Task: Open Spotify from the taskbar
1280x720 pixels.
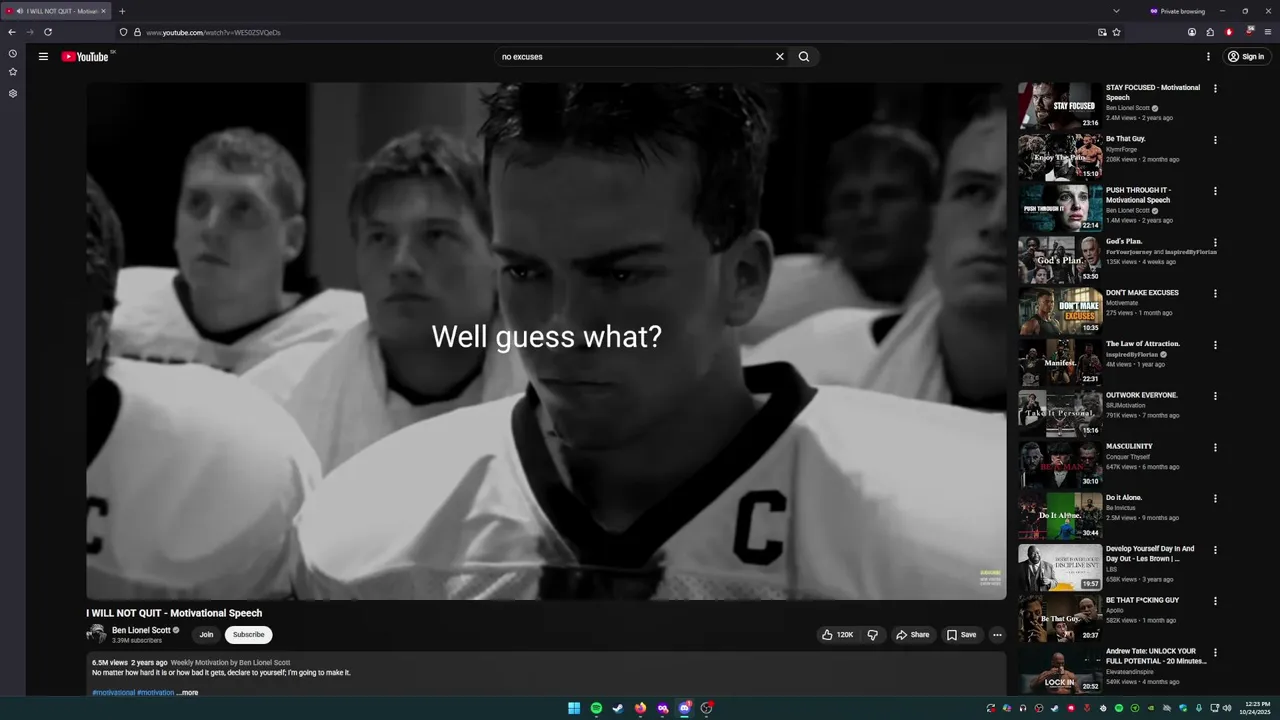Action: tap(596, 708)
